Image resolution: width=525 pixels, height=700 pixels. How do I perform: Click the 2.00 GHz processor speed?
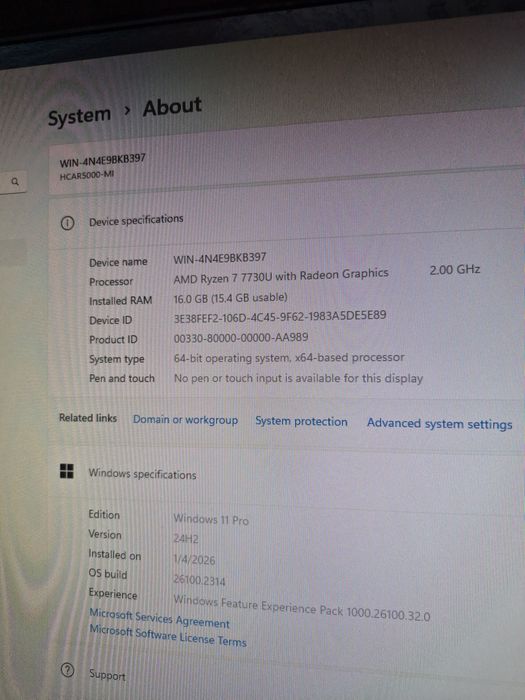[454, 269]
